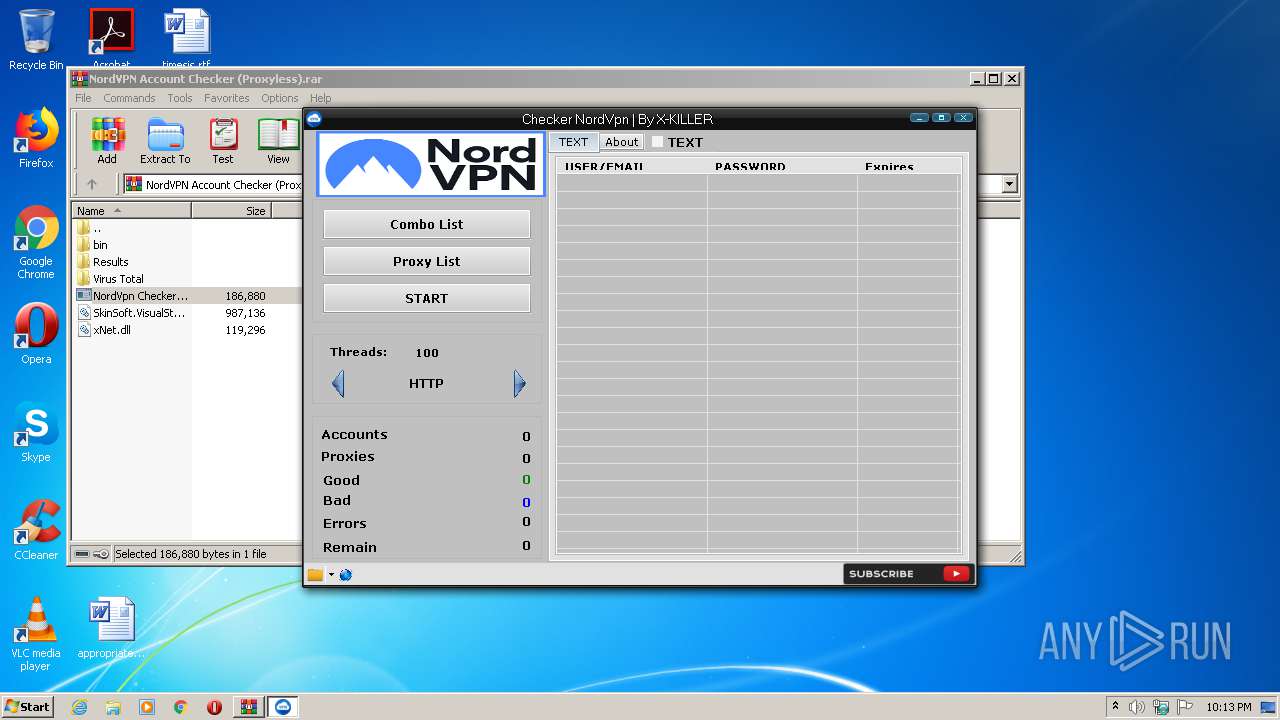Screen dimensions: 1280x720
Task: Click the Expires column header
Action: point(908,166)
